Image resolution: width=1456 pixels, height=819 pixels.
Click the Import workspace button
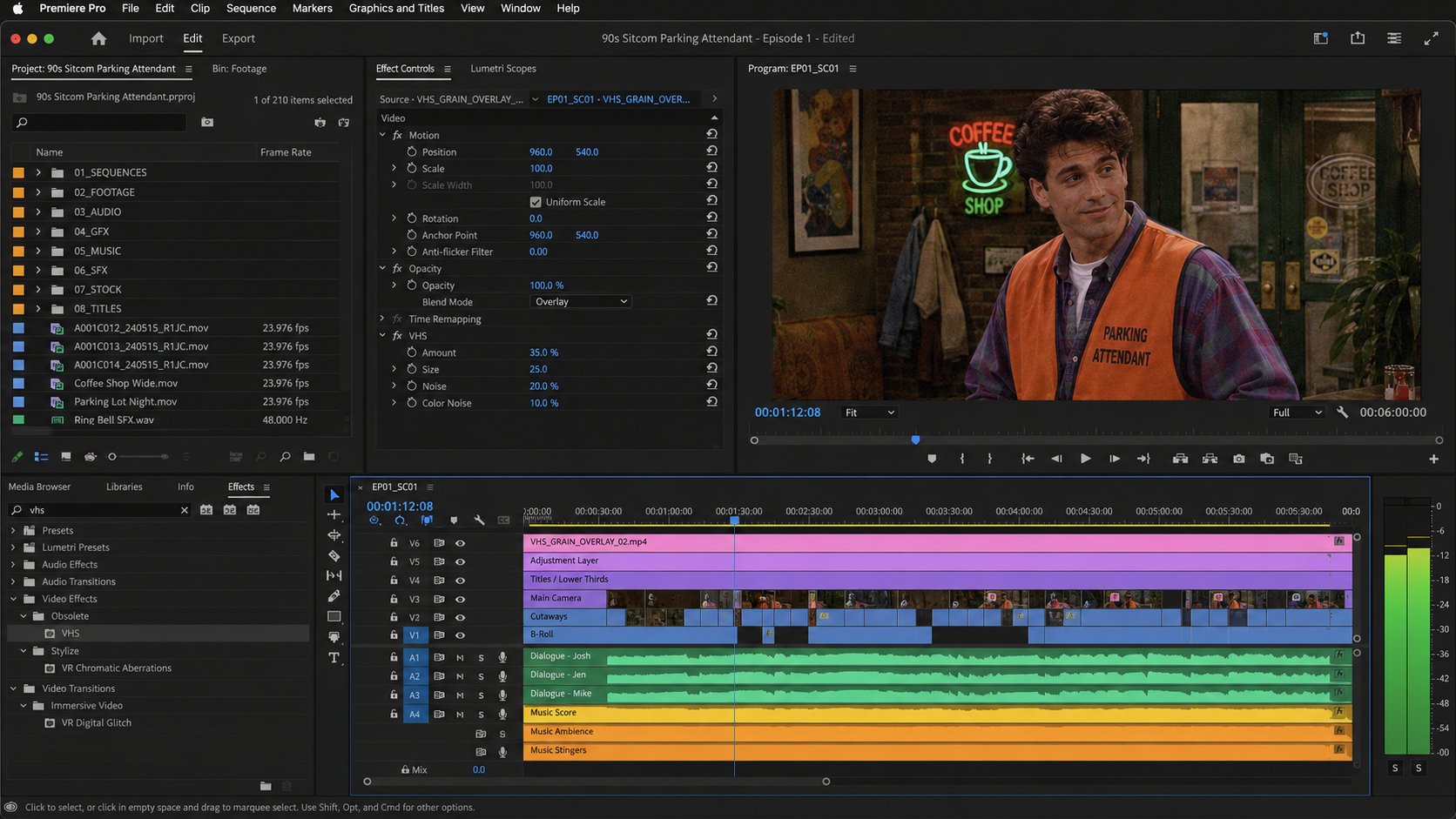point(146,38)
